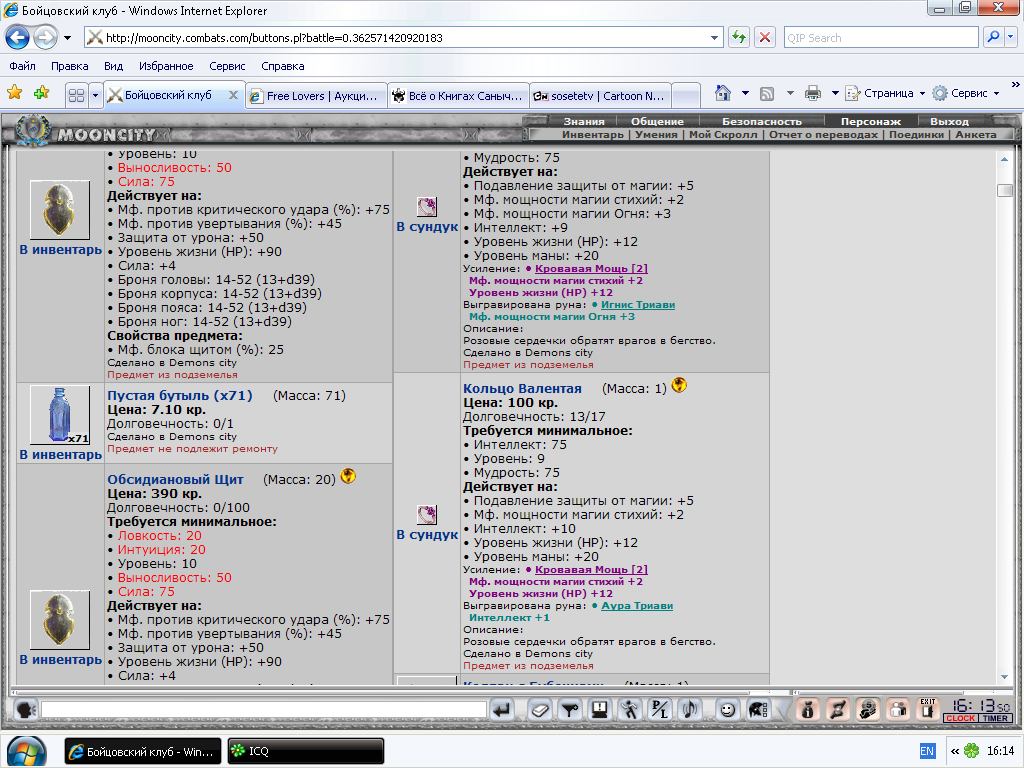The height and width of the screenshot is (768, 1024).
Task: Click the printer icon in toolbar
Action: 812,93
